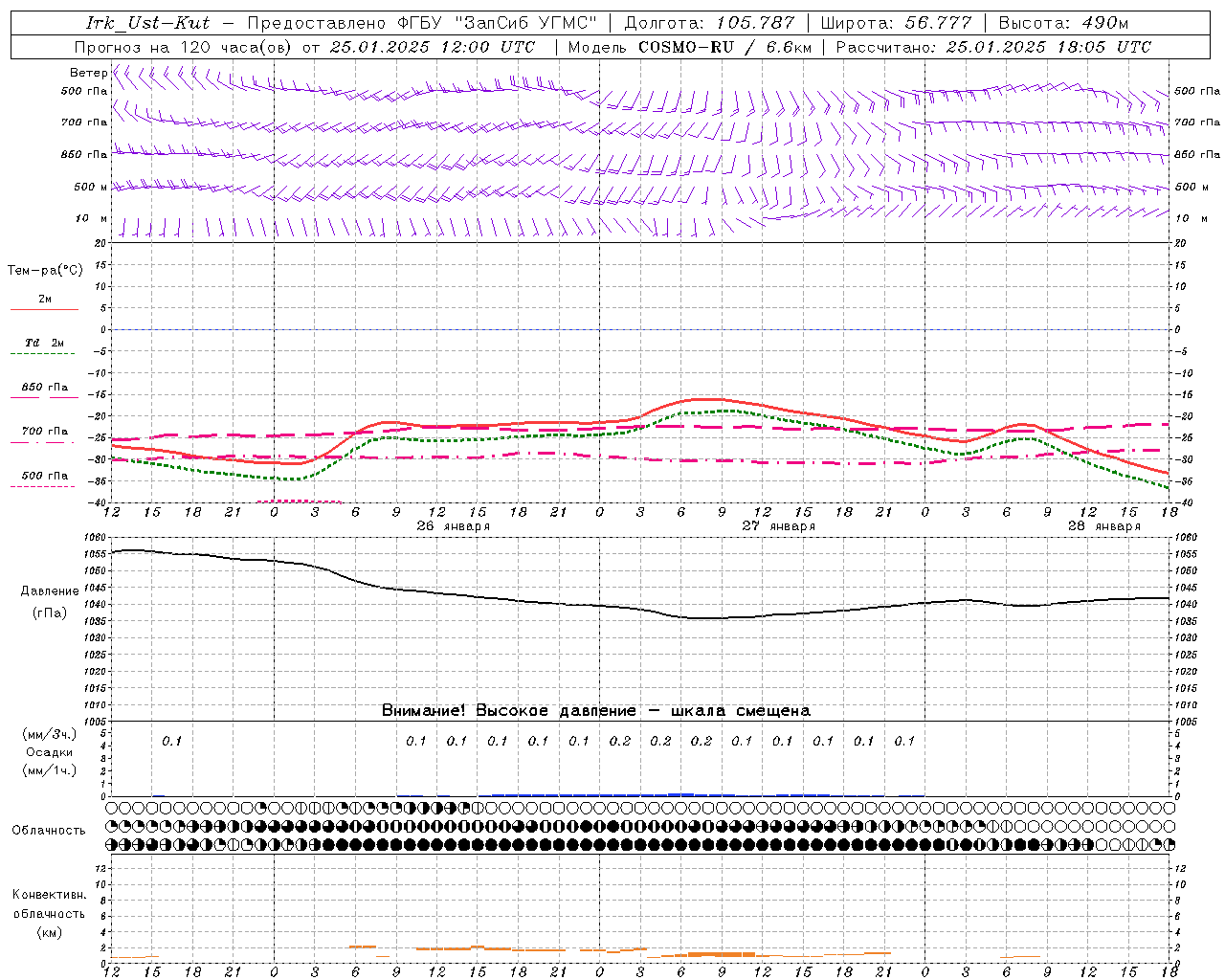The width and height of the screenshot is (1225, 980).
Task: Click the "(гПа)" unit under Давление
Action: (x=50, y=613)
